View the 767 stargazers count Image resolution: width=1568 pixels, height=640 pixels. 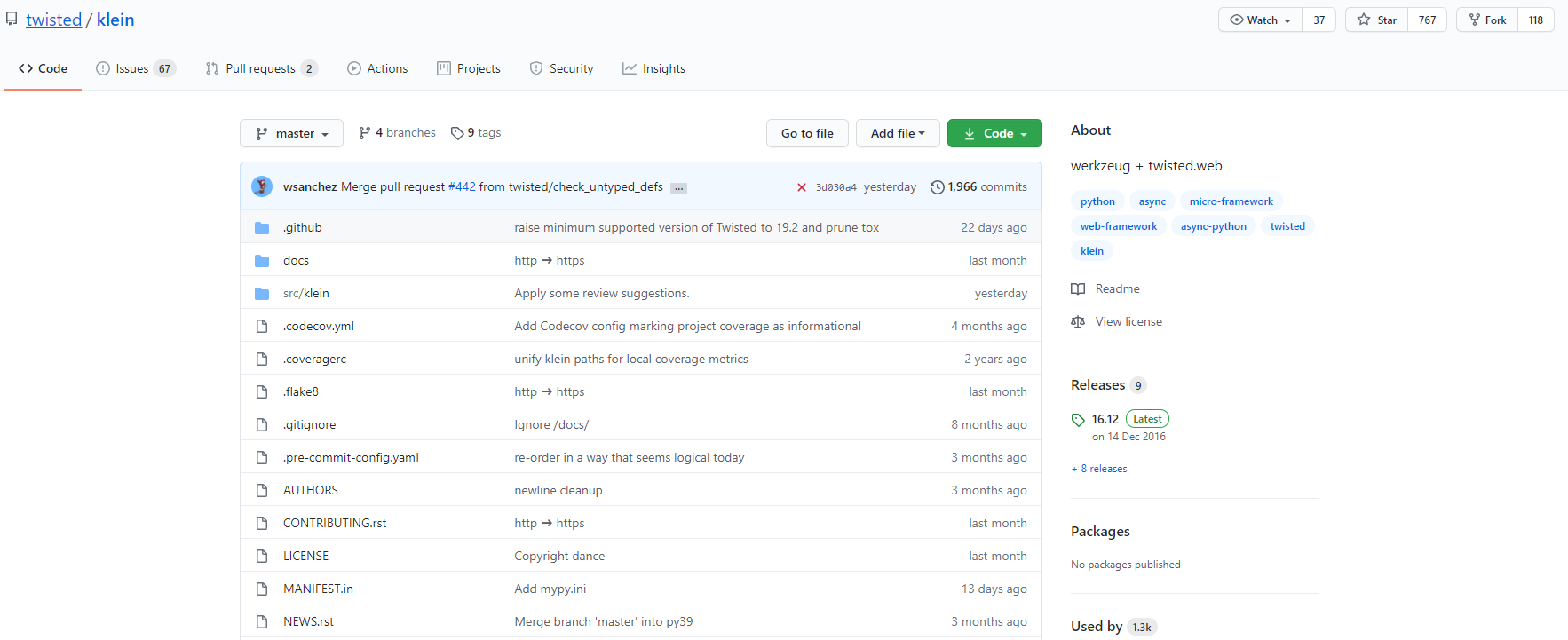click(x=1427, y=20)
